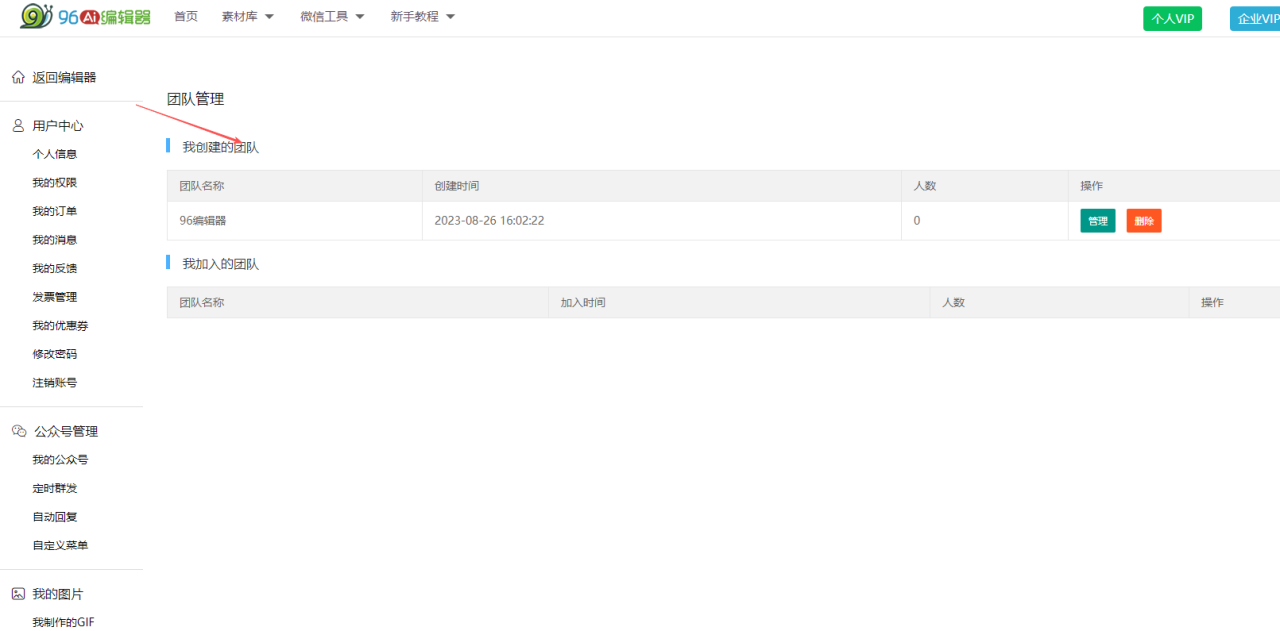The width and height of the screenshot is (1280, 631).
Task: Click the 团队管理 page title
Action: pyautogui.click(x=195, y=99)
